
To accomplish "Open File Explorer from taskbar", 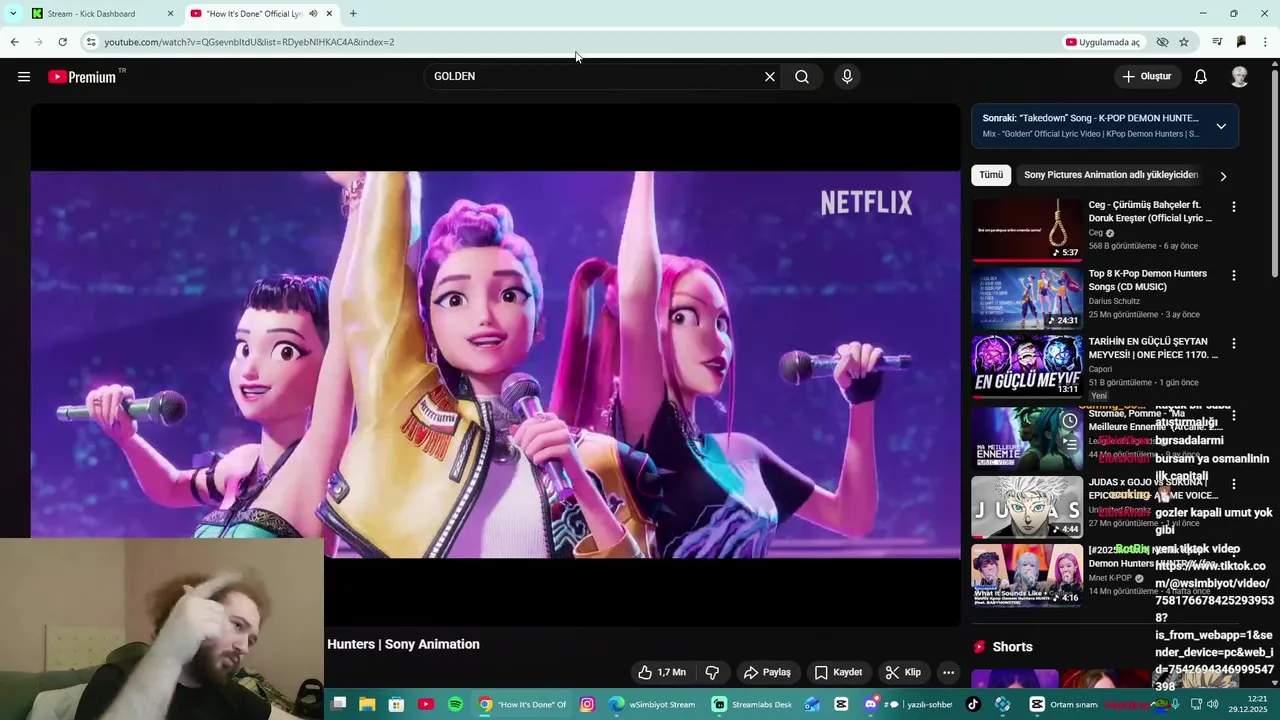I will coord(368,705).
